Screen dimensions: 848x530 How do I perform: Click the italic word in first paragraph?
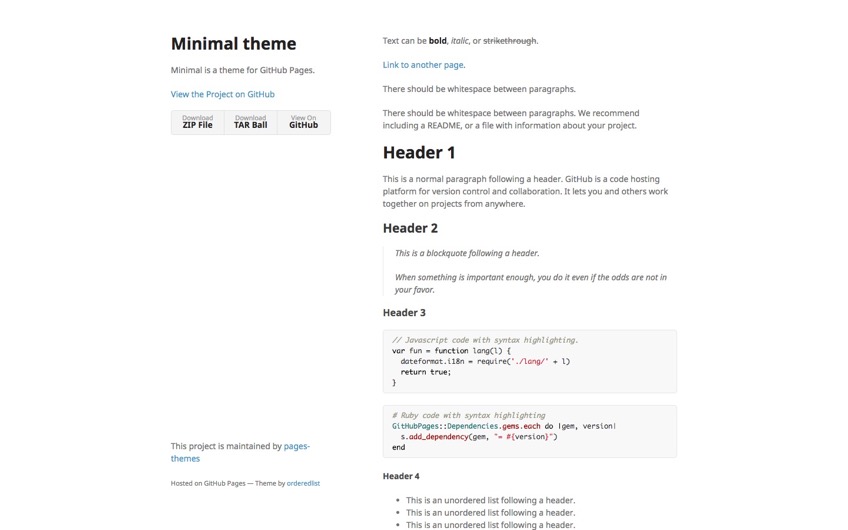[x=459, y=41]
